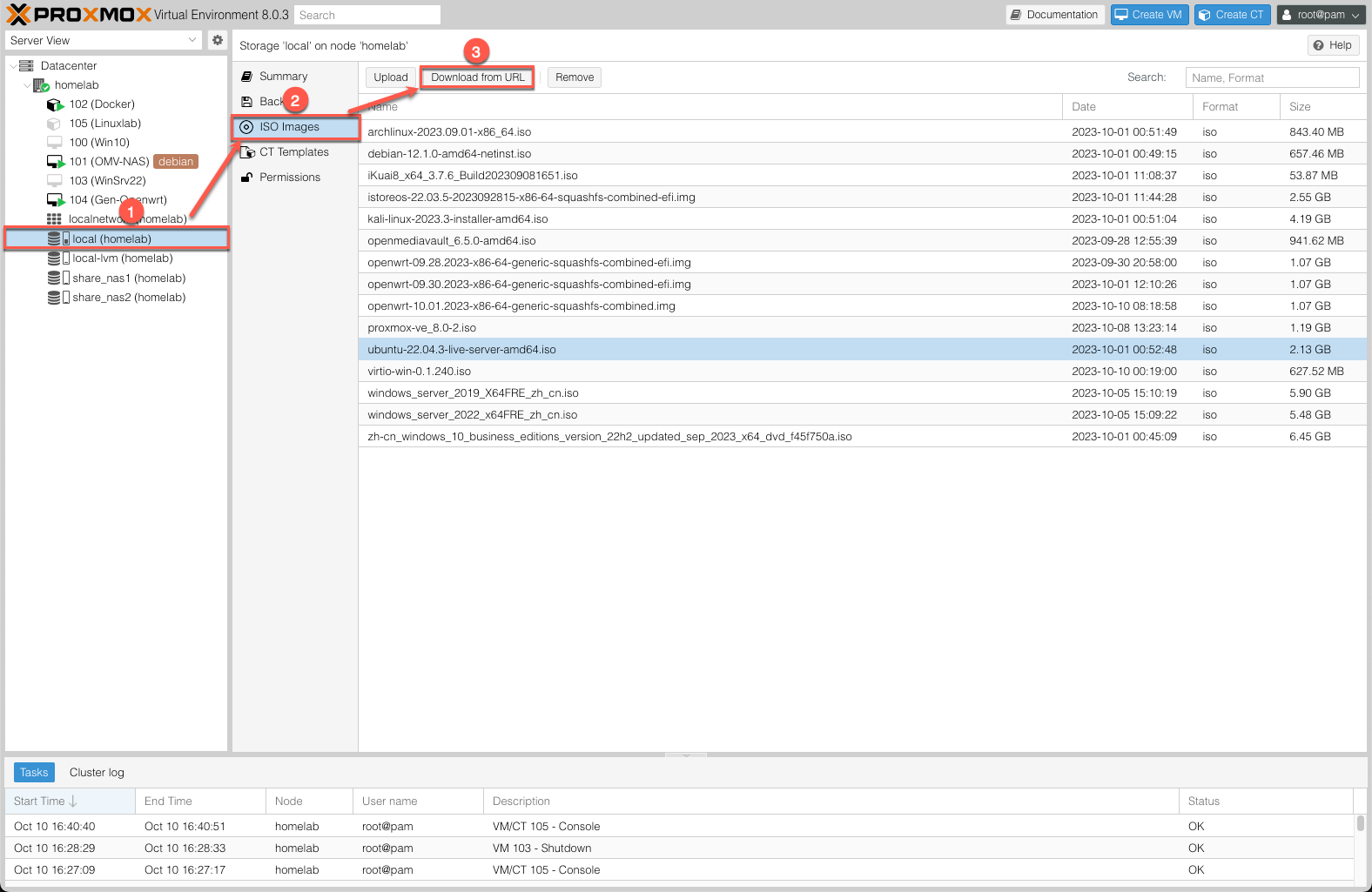
Task: Select the iKuai8_x64_3.7.6 ISO row
Action: (x=862, y=176)
